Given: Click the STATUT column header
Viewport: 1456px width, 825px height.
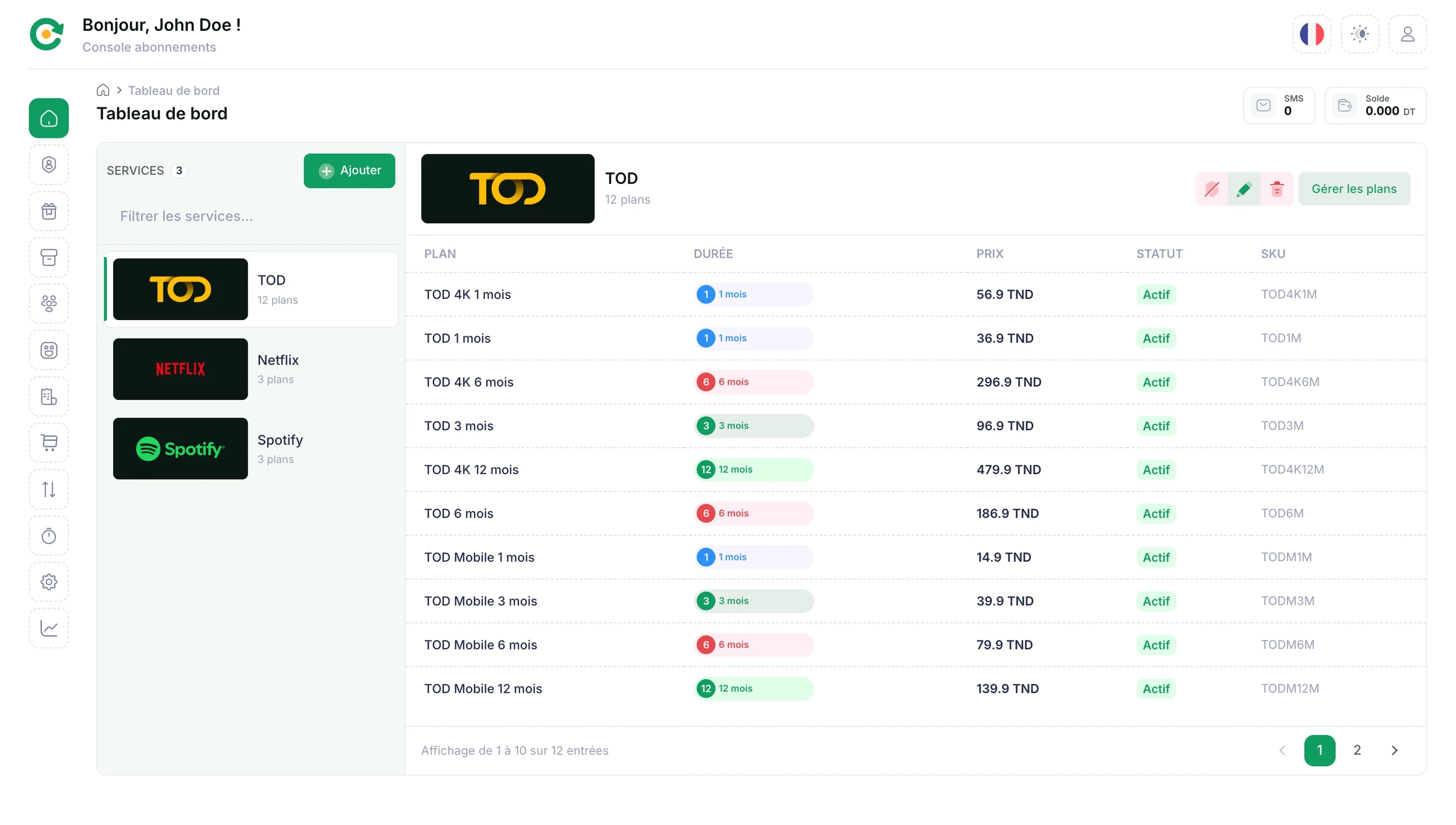Looking at the screenshot, I should 1159,254.
